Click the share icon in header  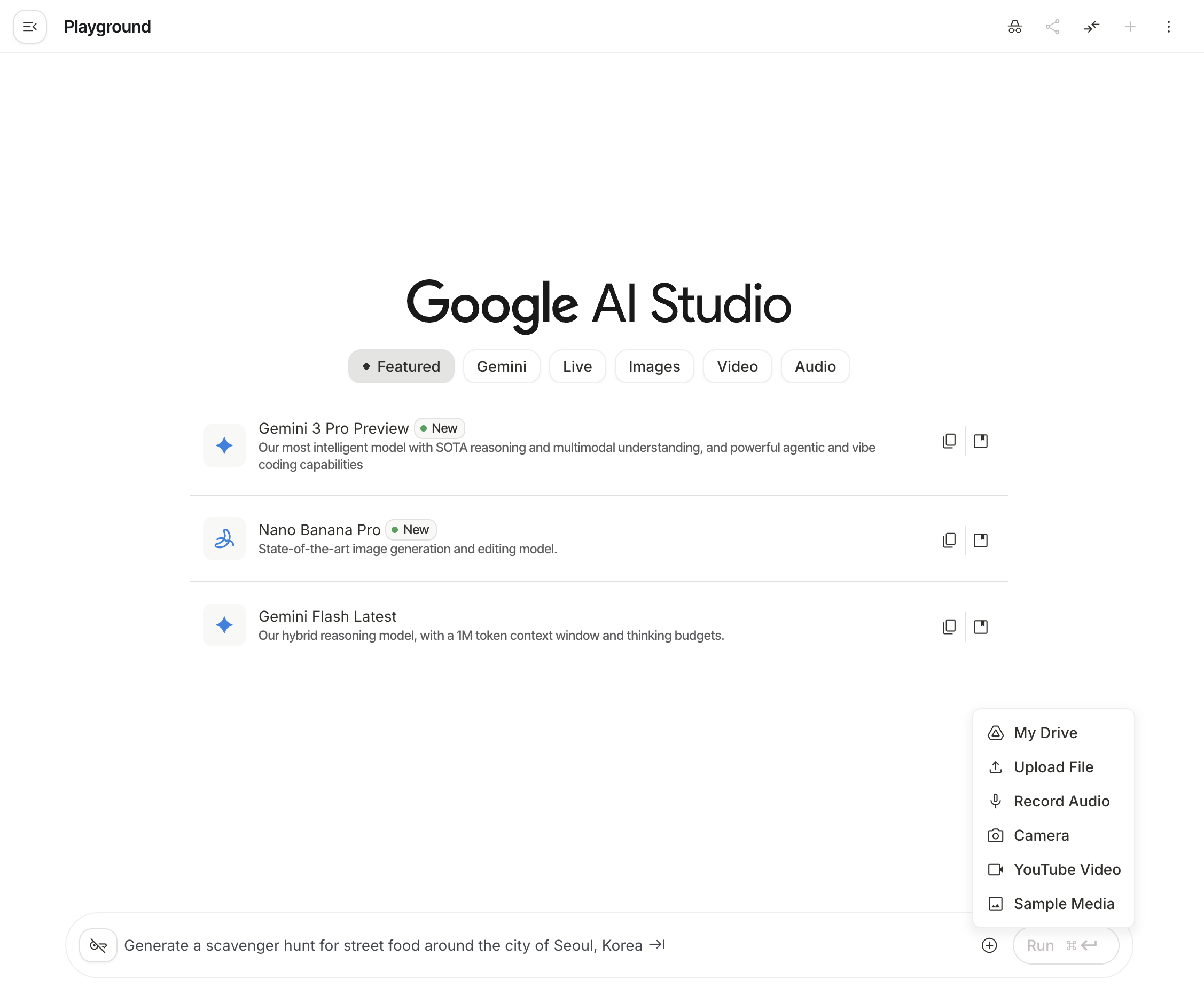[x=1052, y=27]
